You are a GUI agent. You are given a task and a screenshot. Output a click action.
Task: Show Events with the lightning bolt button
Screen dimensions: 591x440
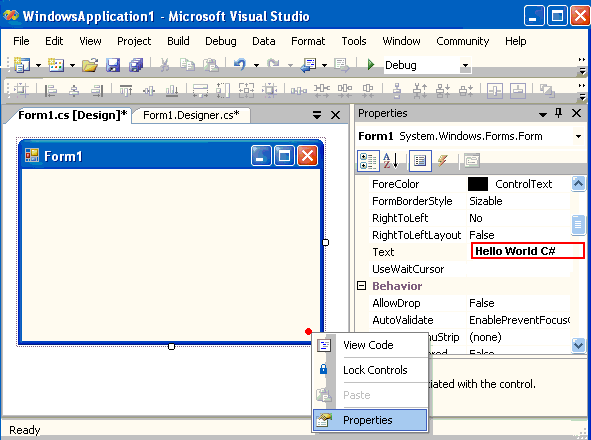coord(443,161)
